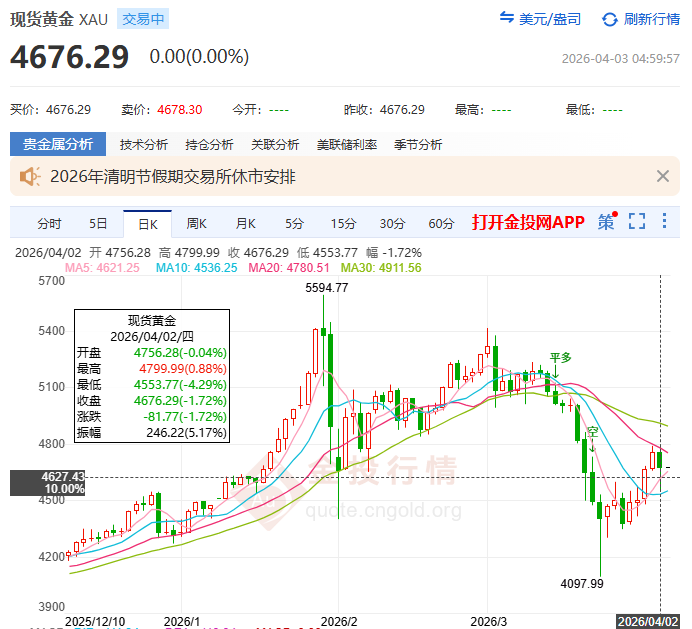692x629 pixels.
Task: Click the 刷新行情 refresh icon
Action: pos(609,19)
